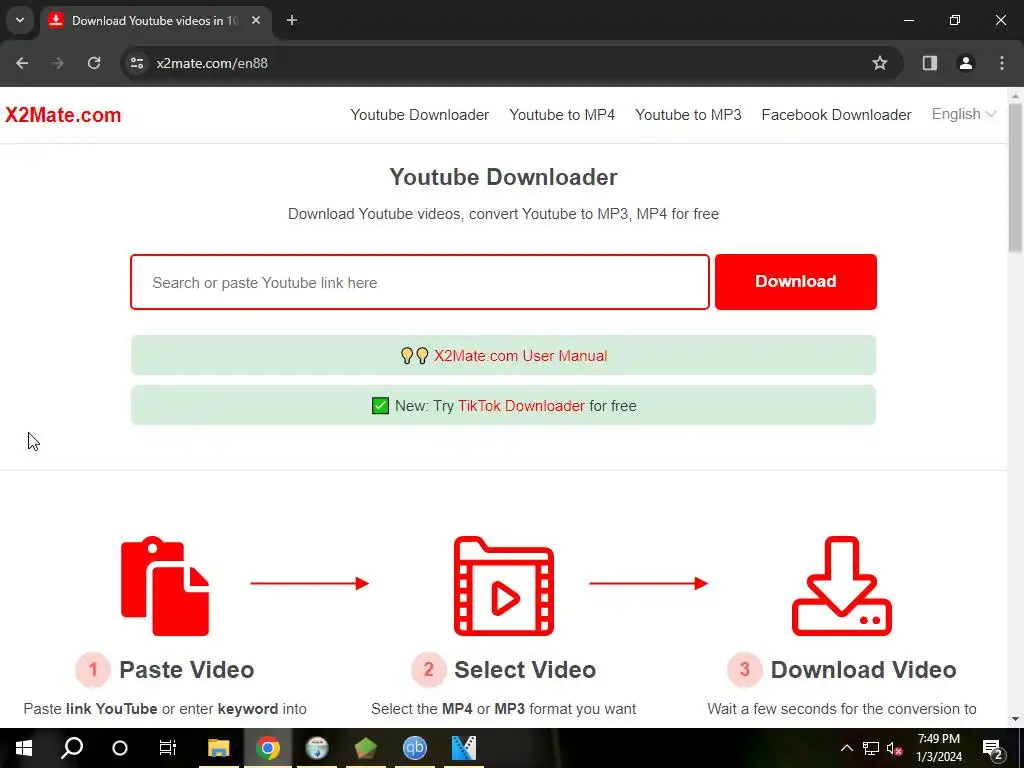
Task: Open the Chrome profile icon
Action: click(965, 63)
